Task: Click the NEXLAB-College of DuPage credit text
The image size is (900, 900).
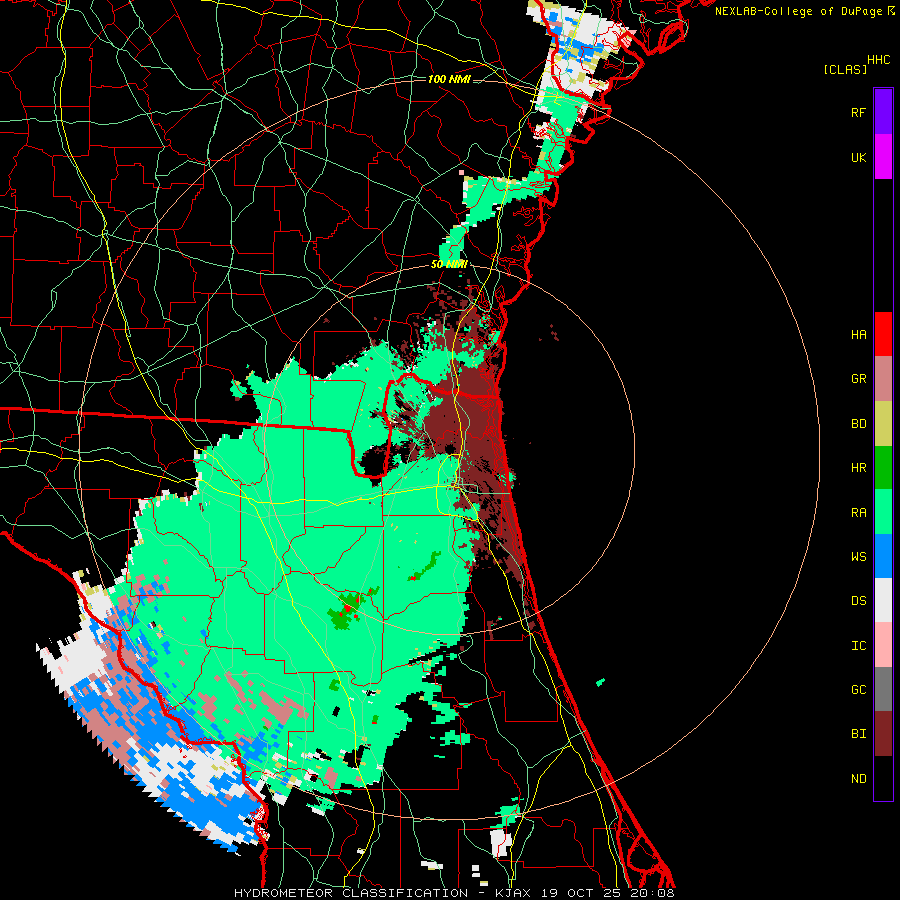Action: coord(798,11)
